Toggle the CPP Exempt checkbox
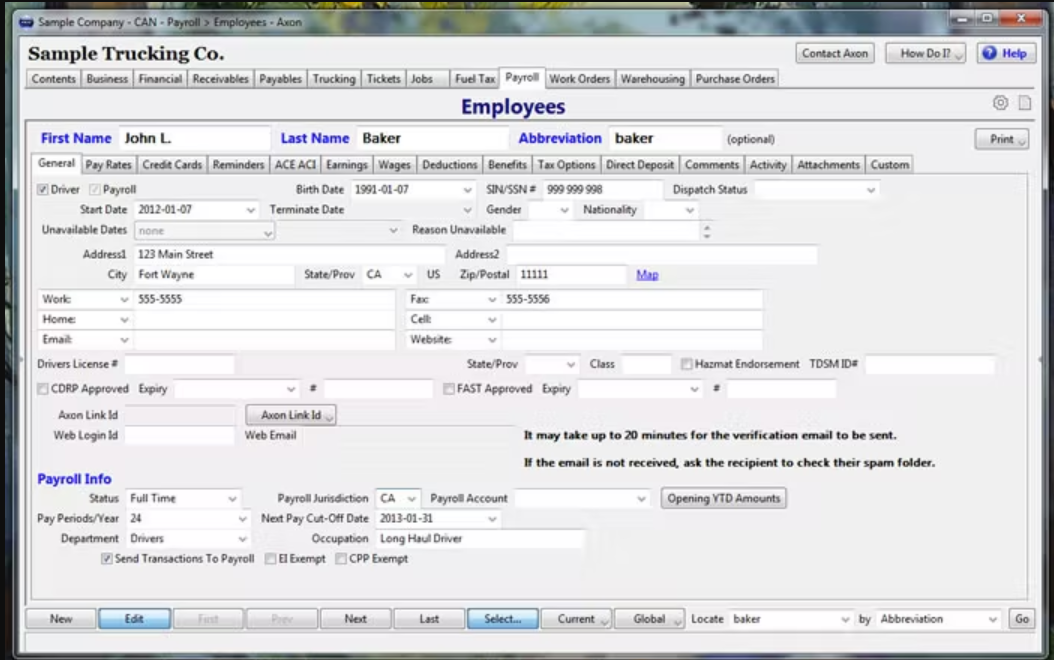 [339, 558]
